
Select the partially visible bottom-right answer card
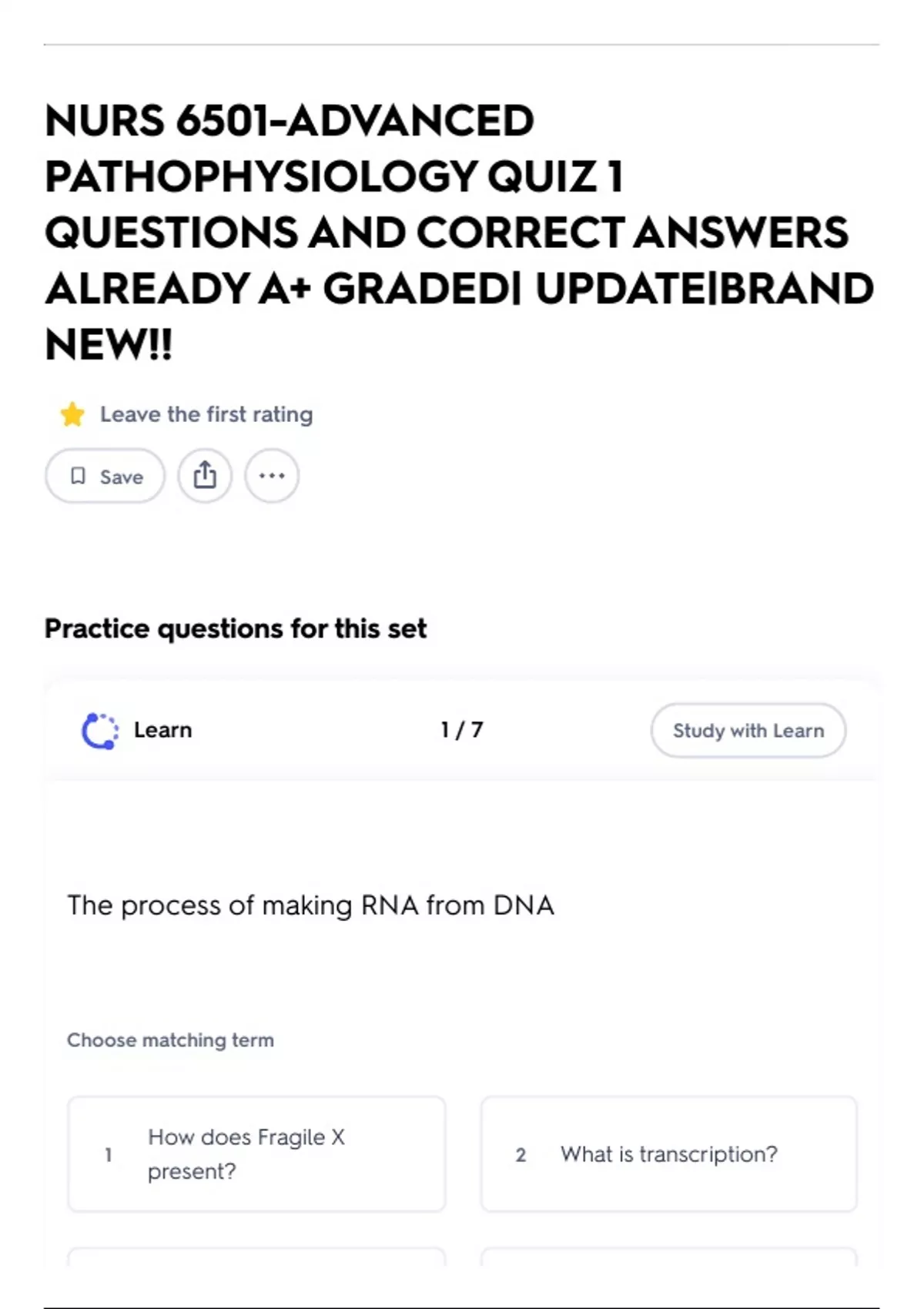[x=668, y=1257]
